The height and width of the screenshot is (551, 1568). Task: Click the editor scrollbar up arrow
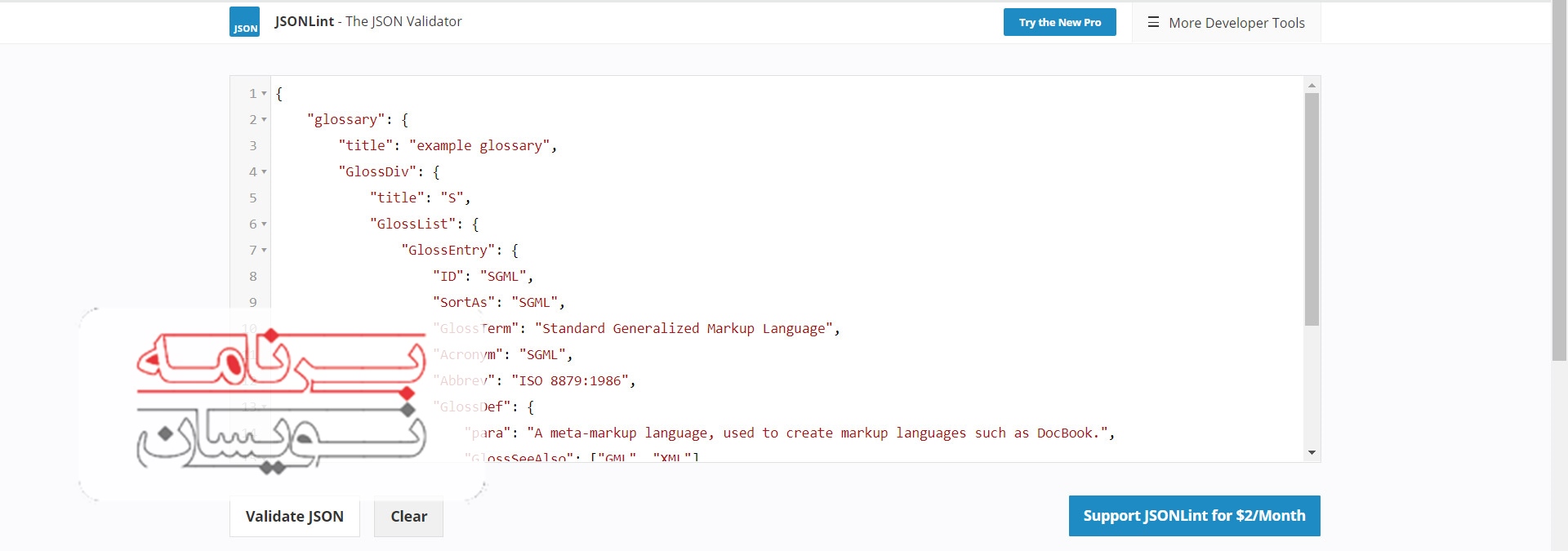(x=1312, y=85)
